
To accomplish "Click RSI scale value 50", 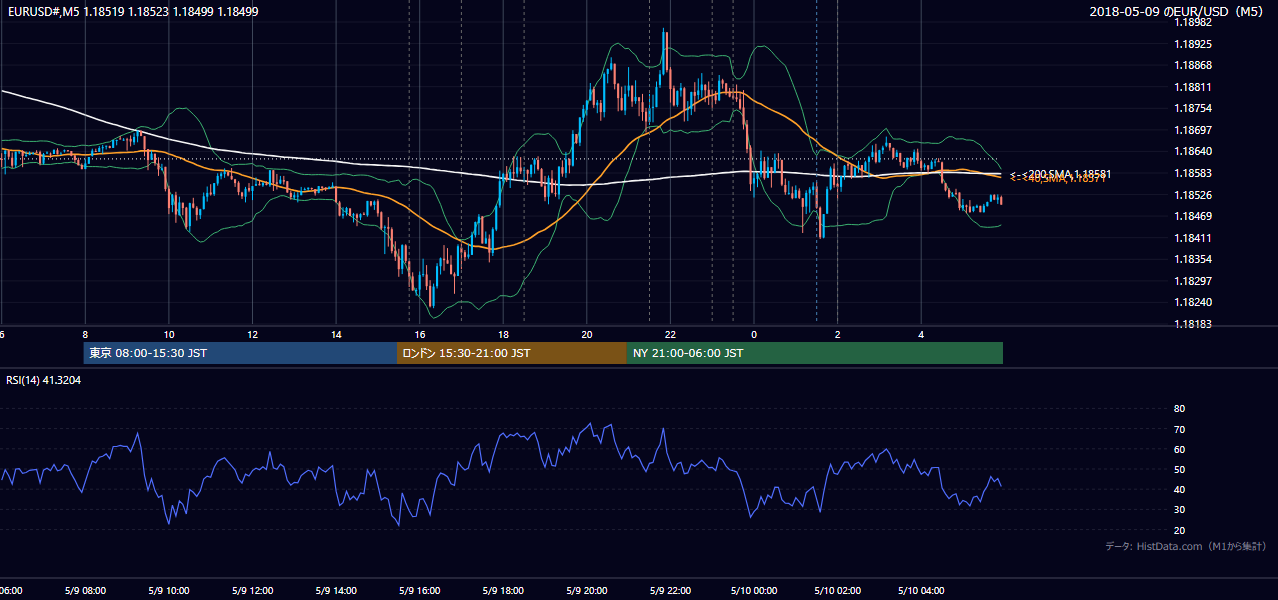I will point(1179,470).
